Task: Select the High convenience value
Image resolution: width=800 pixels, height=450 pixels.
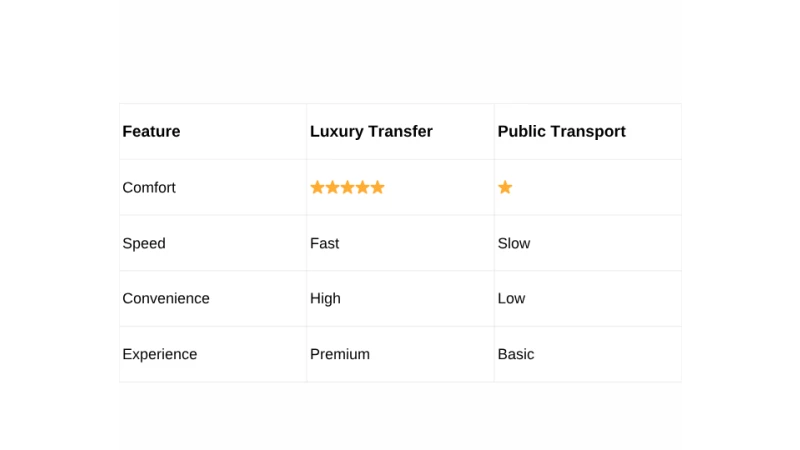Action: (x=325, y=298)
